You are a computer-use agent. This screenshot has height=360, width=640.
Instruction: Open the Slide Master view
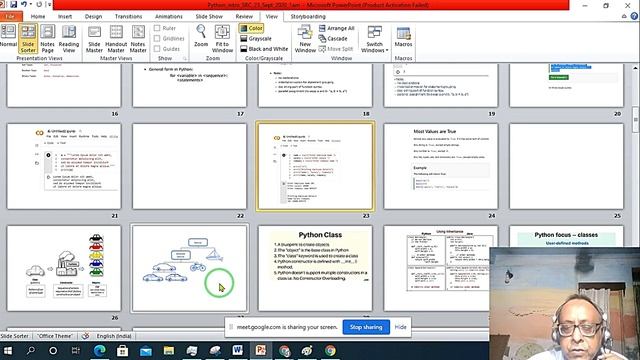94,38
